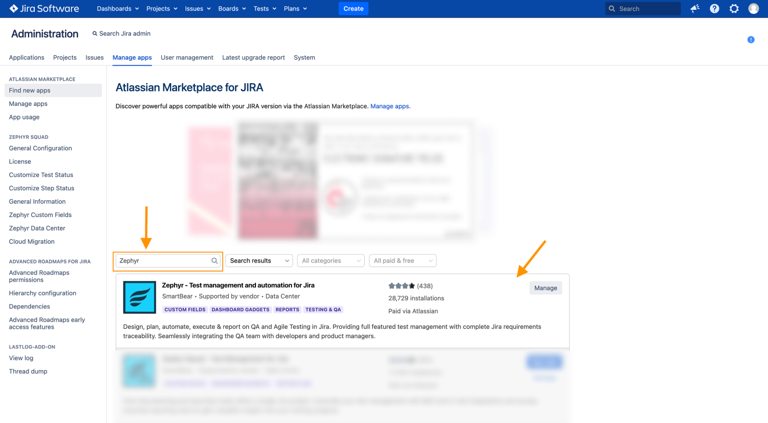
Task: Open the administration gear icon
Action: 734,8
